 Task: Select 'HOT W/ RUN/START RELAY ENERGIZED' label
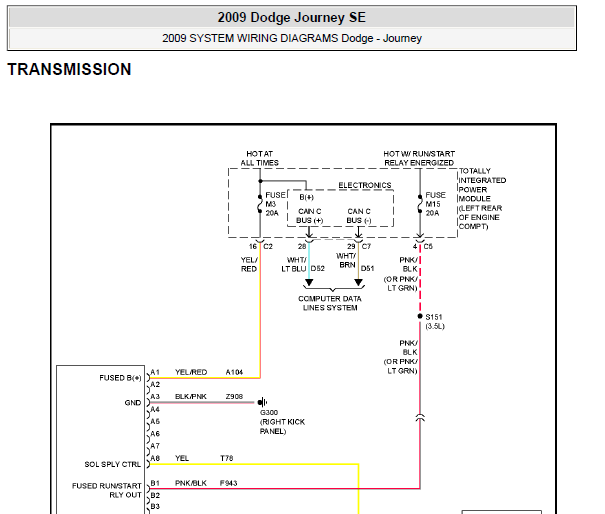pyautogui.click(x=419, y=158)
